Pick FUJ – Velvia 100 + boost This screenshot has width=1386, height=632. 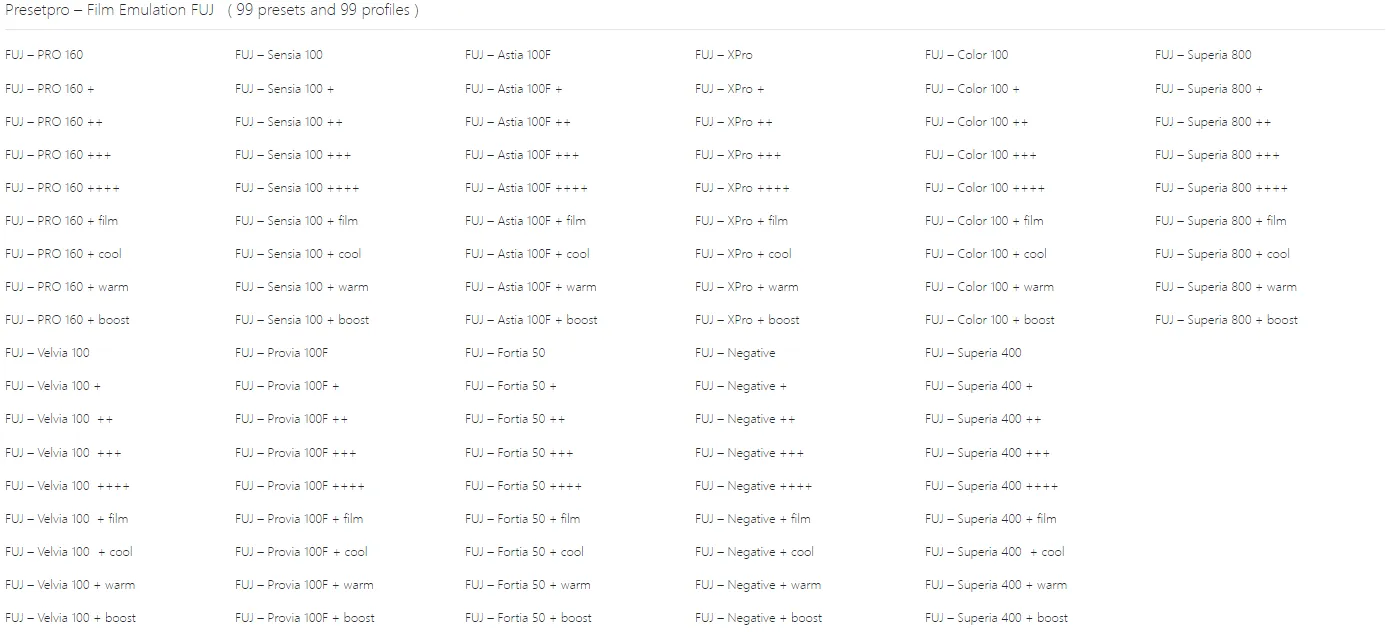click(x=71, y=618)
